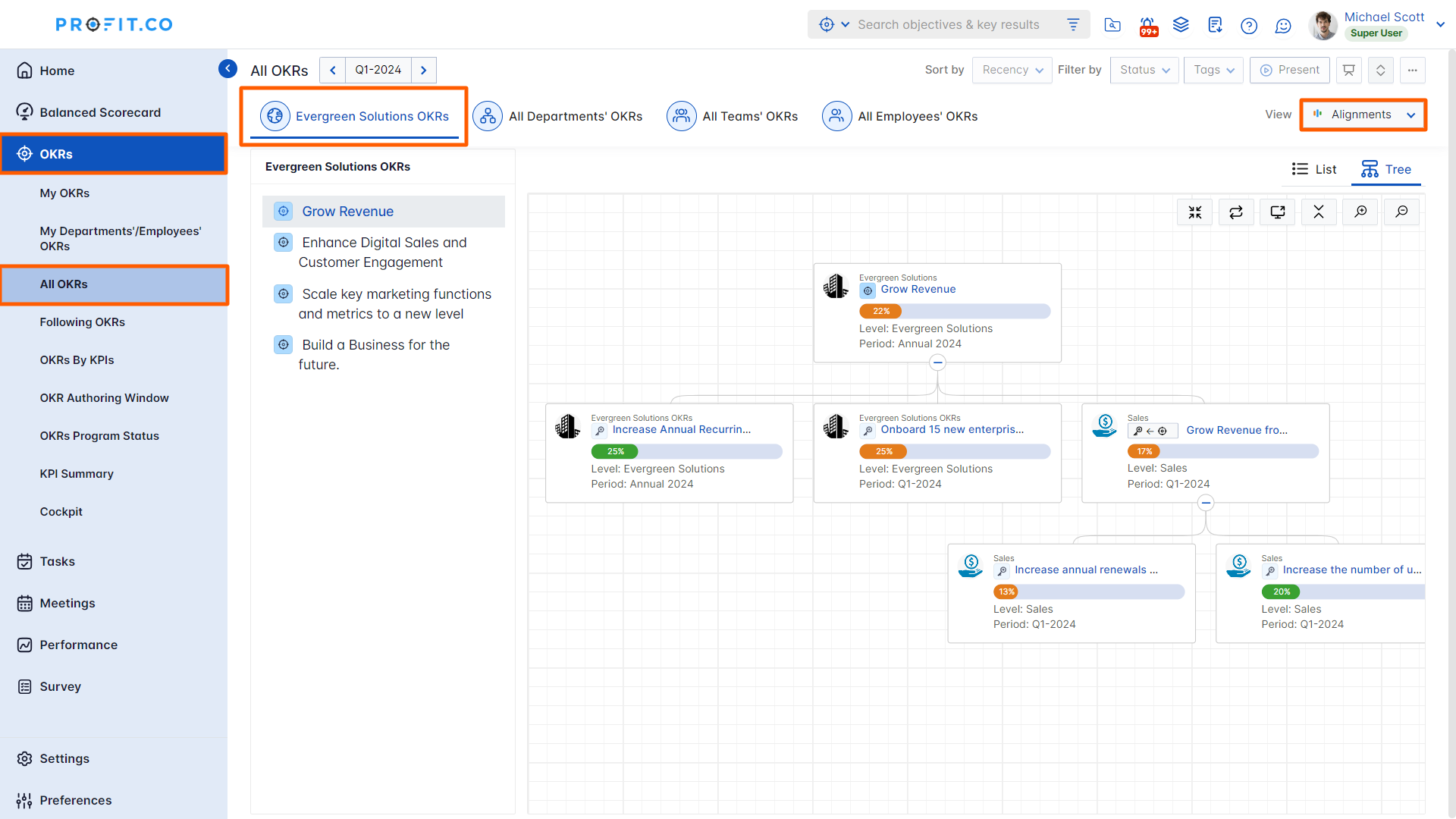
Task: Click the shrink-to-fit arrows canvas icon
Action: [1195, 212]
